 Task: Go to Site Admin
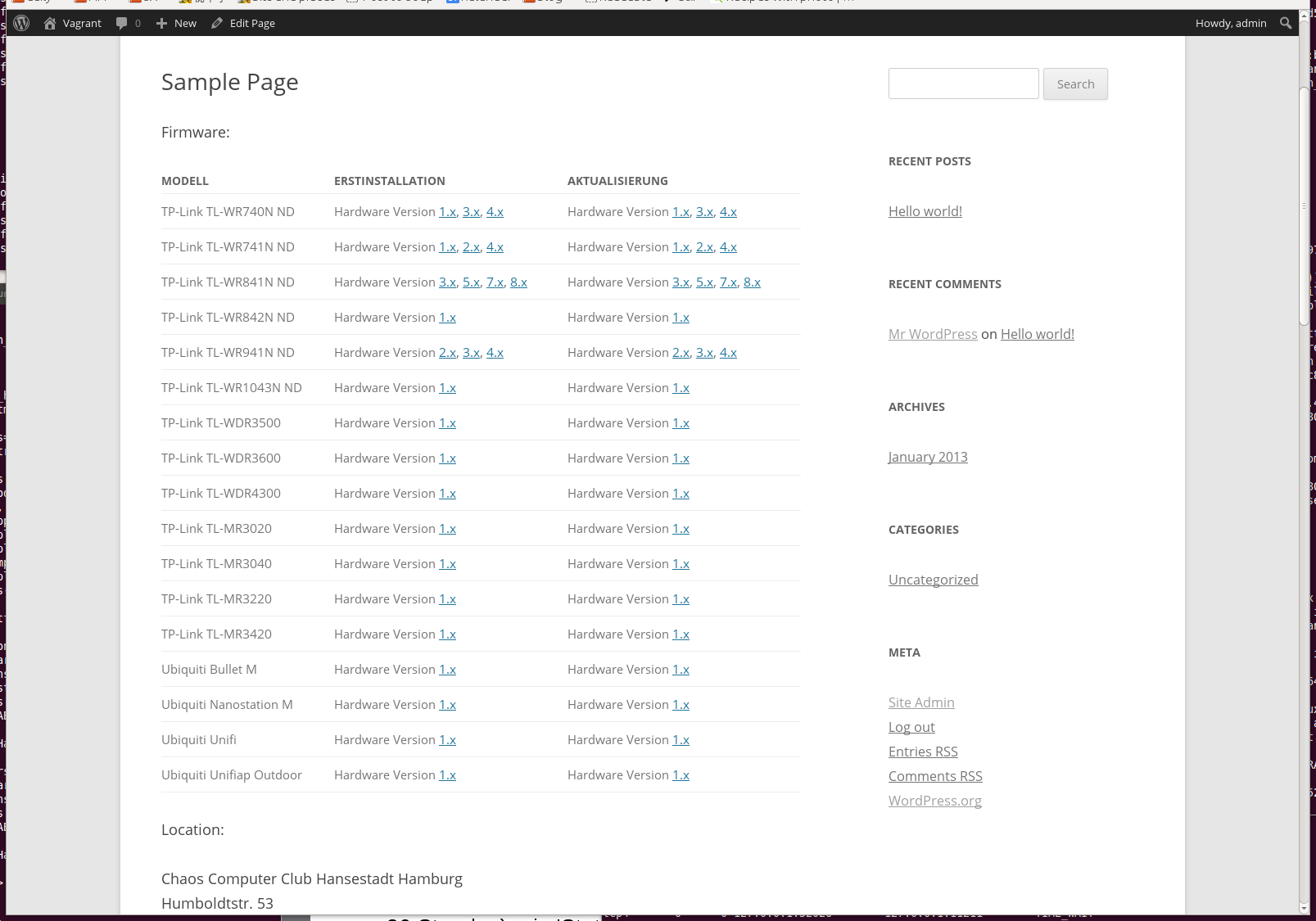point(921,702)
